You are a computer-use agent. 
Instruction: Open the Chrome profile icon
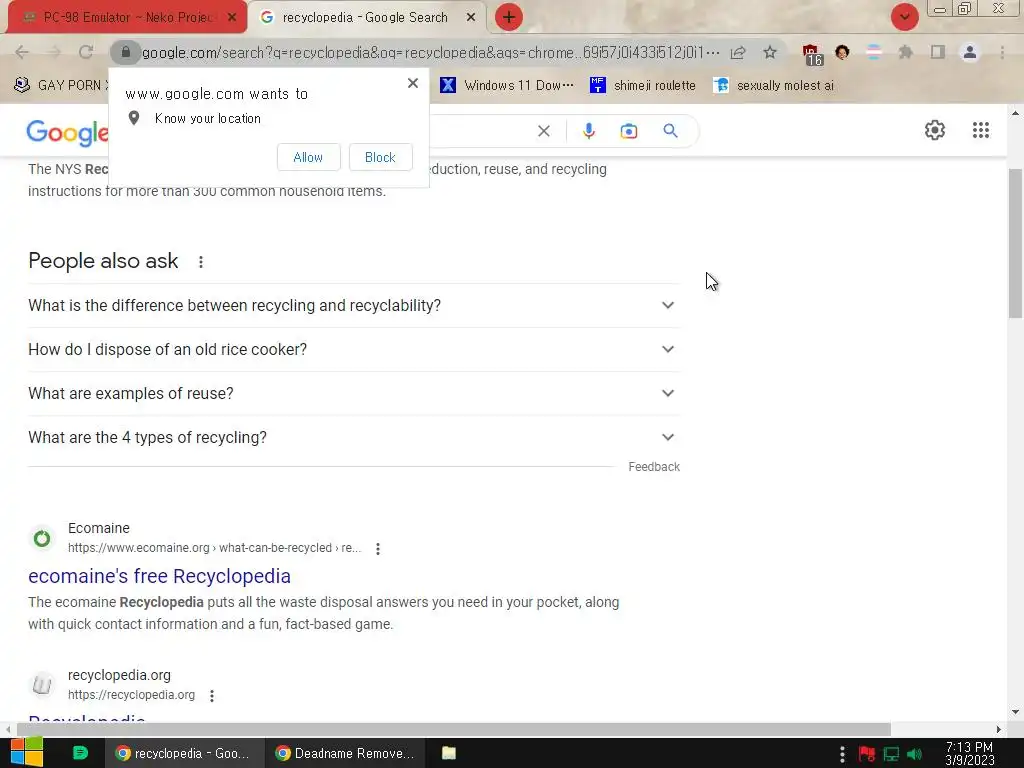(x=970, y=52)
